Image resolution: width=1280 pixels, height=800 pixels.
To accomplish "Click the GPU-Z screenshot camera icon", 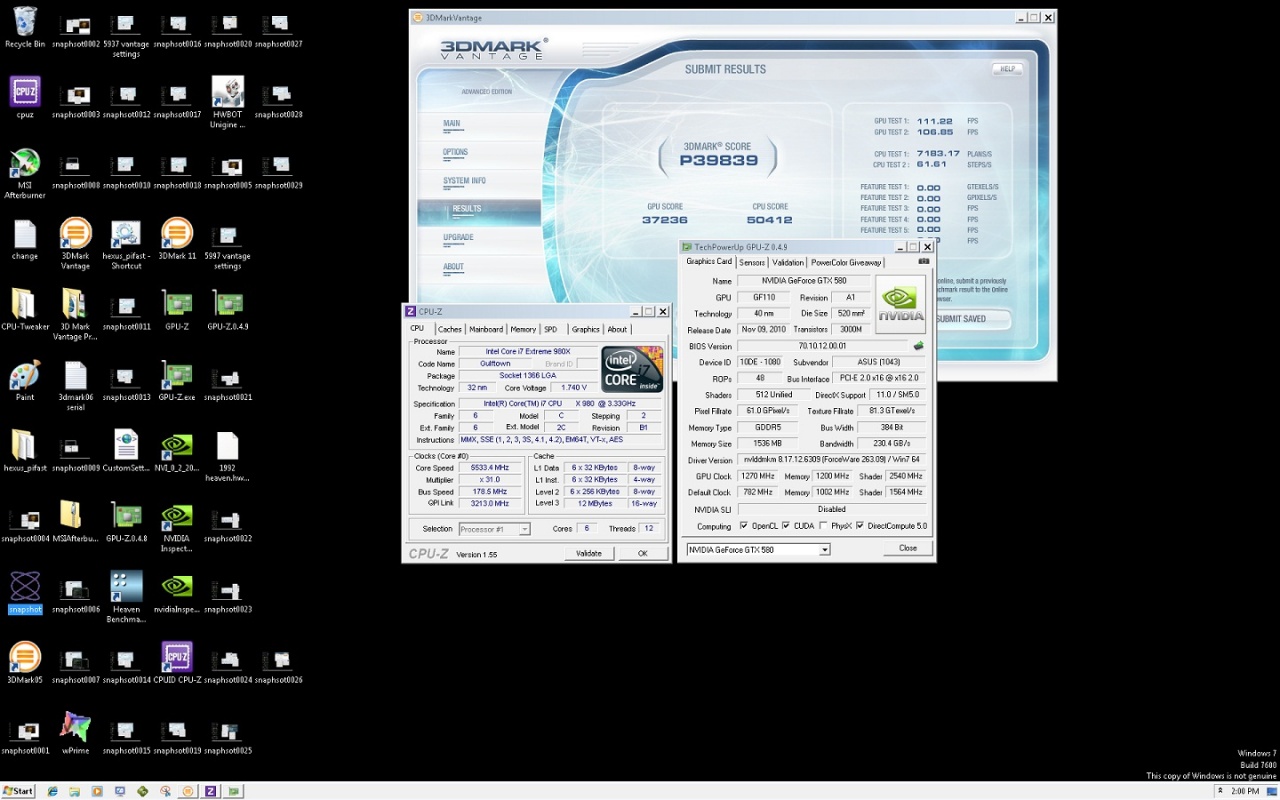I will click(x=923, y=262).
